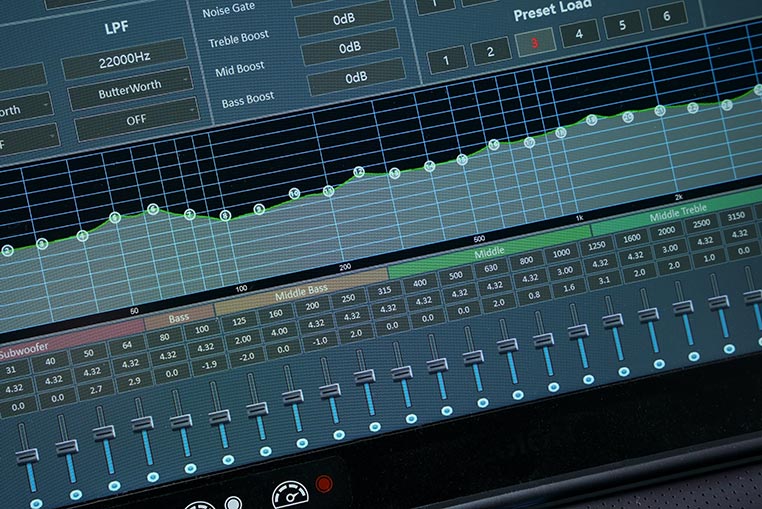Select EQ curve node 14
The width and height of the screenshot is (762, 509).
430,166
